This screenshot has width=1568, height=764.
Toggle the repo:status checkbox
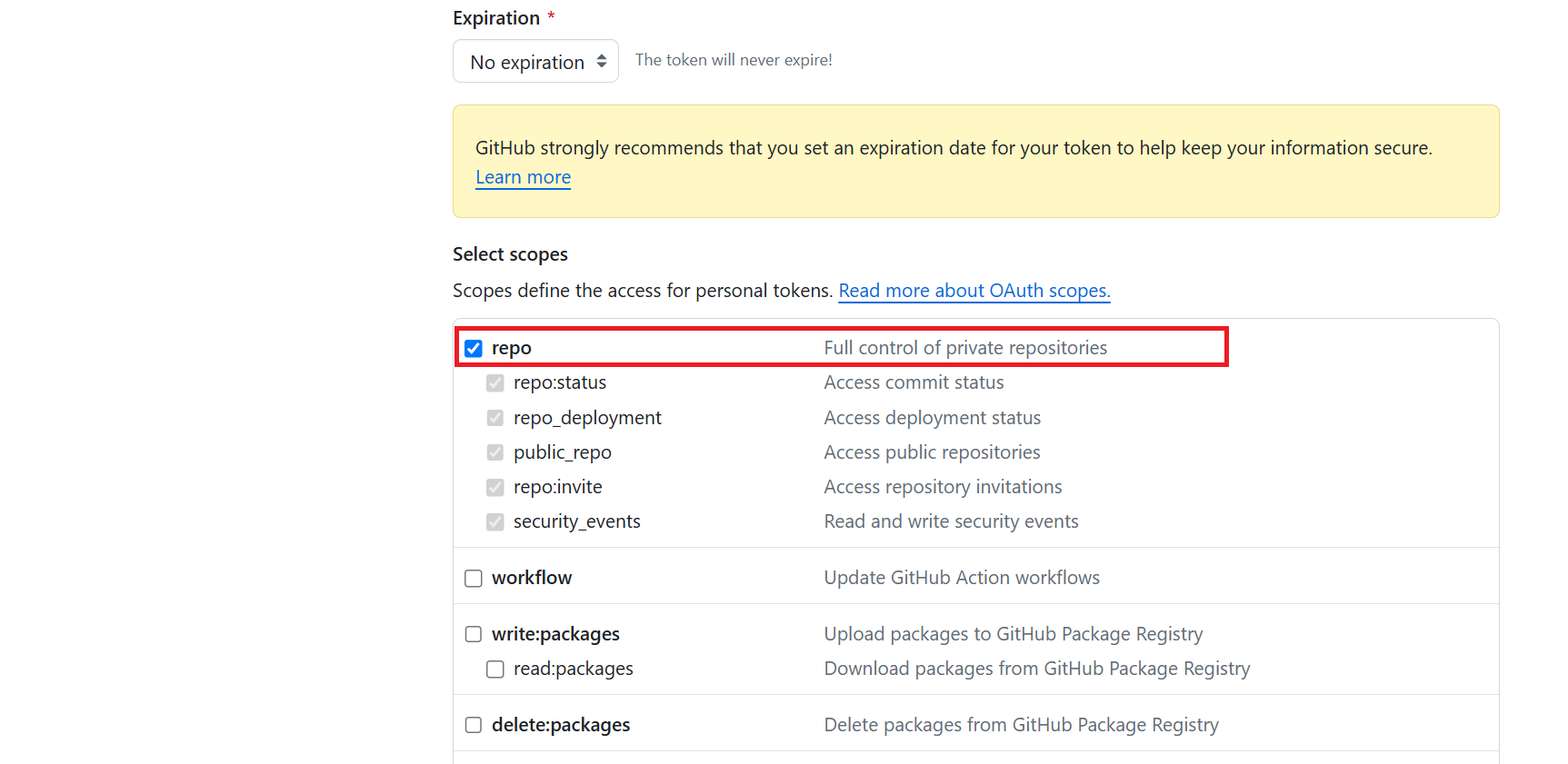click(495, 383)
